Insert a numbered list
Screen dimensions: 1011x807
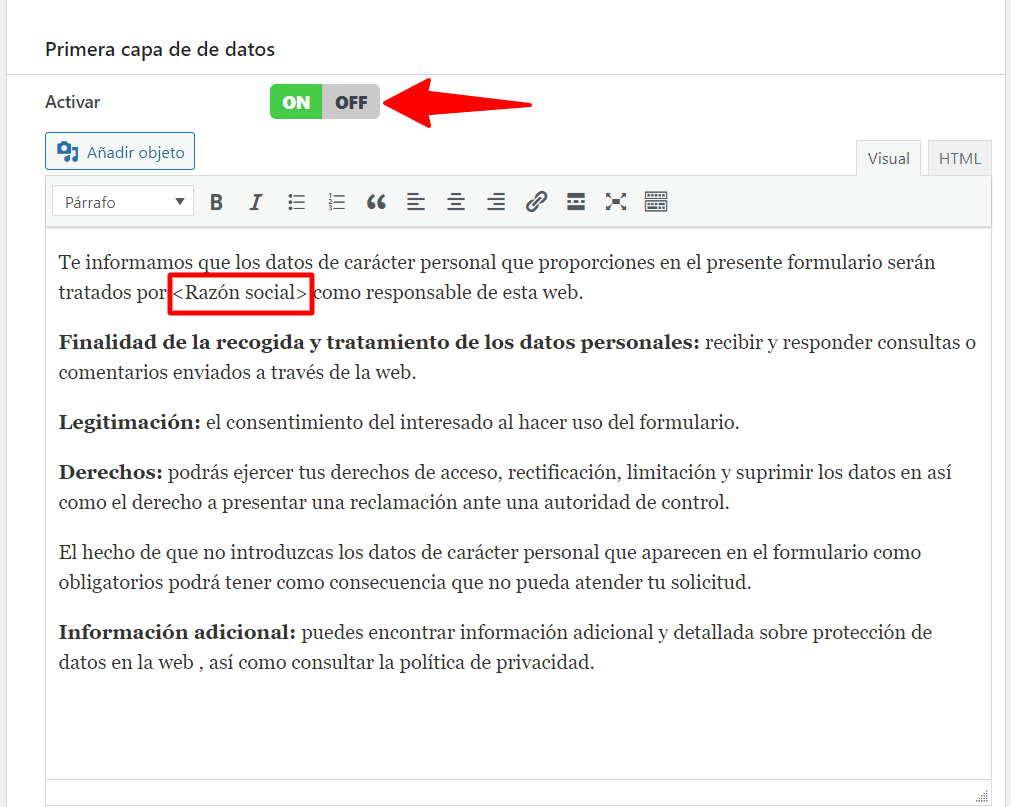point(336,202)
